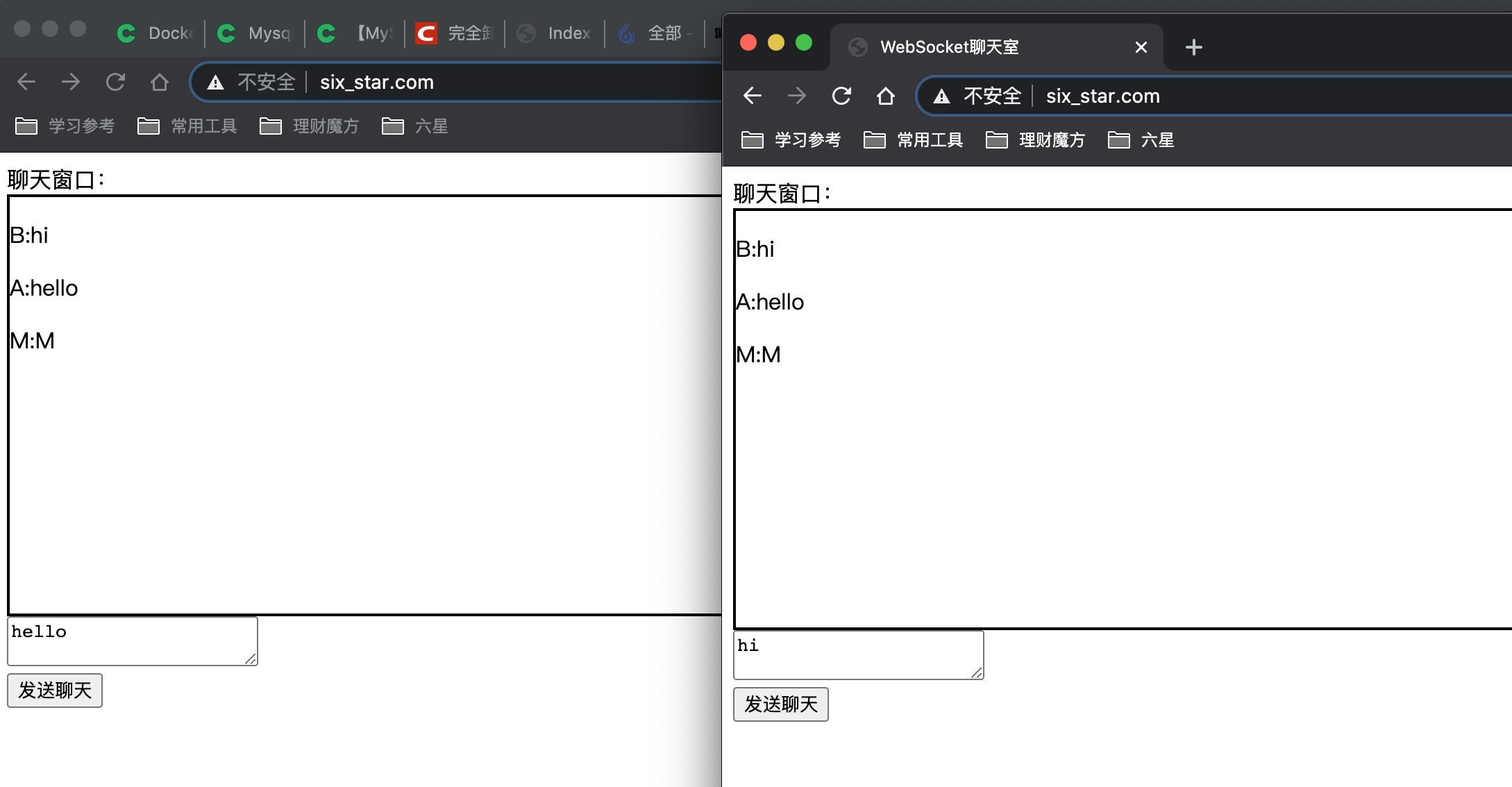The height and width of the screenshot is (787, 1512).
Task: Click 聊天窗口 label in right window
Action: (782, 194)
